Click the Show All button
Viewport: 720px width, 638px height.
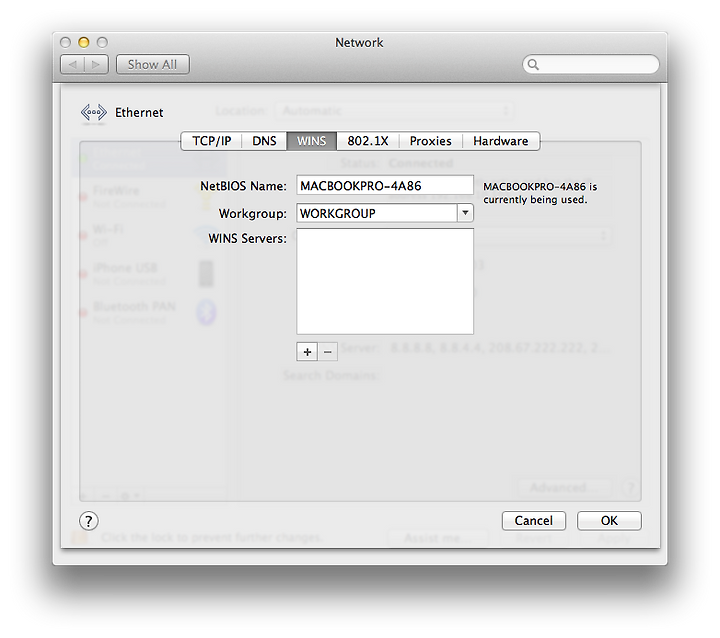(152, 65)
